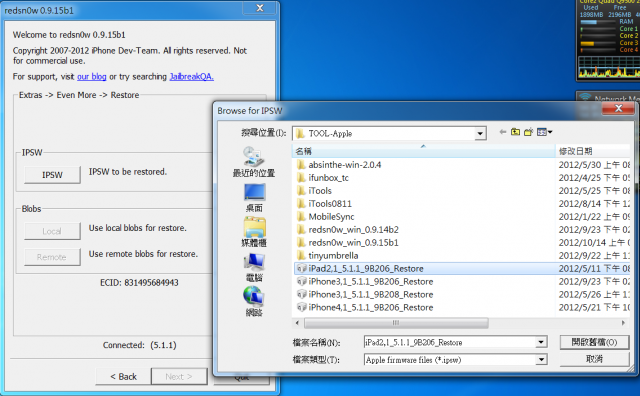
Task: Click the iPhone3,1_5.1.1_9B208_Restore file icon
Action: (302, 294)
